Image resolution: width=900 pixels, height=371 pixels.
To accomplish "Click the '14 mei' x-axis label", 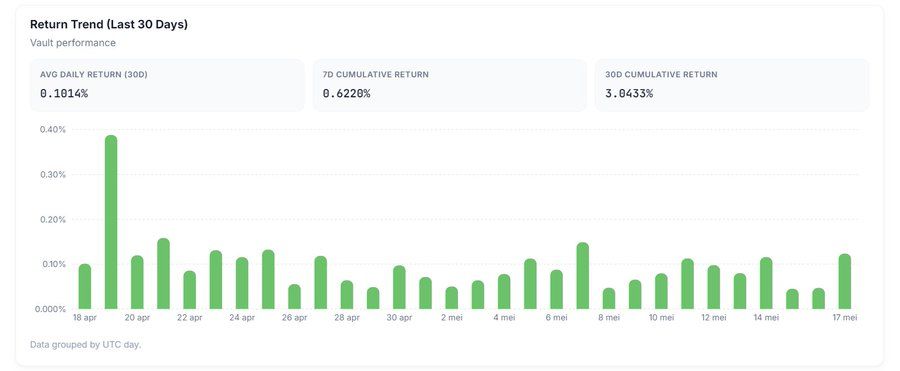I will [x=766, y=317].
